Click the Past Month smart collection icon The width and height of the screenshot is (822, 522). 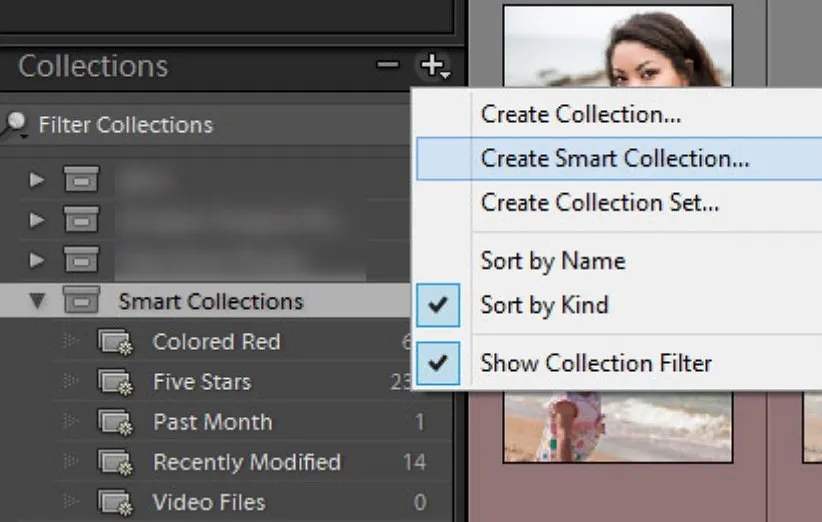[115, 422]
